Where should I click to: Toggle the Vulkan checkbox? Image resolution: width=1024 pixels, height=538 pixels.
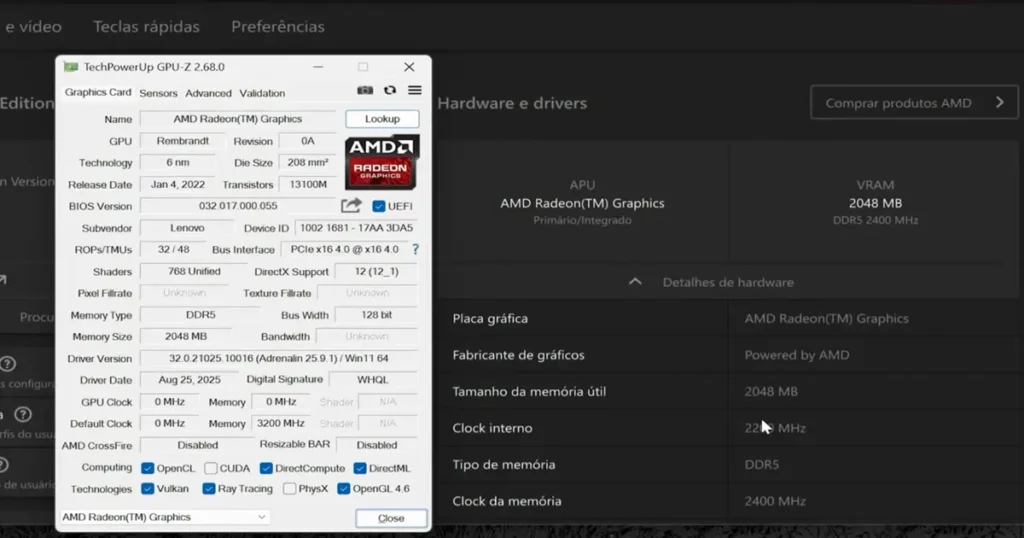148,488
